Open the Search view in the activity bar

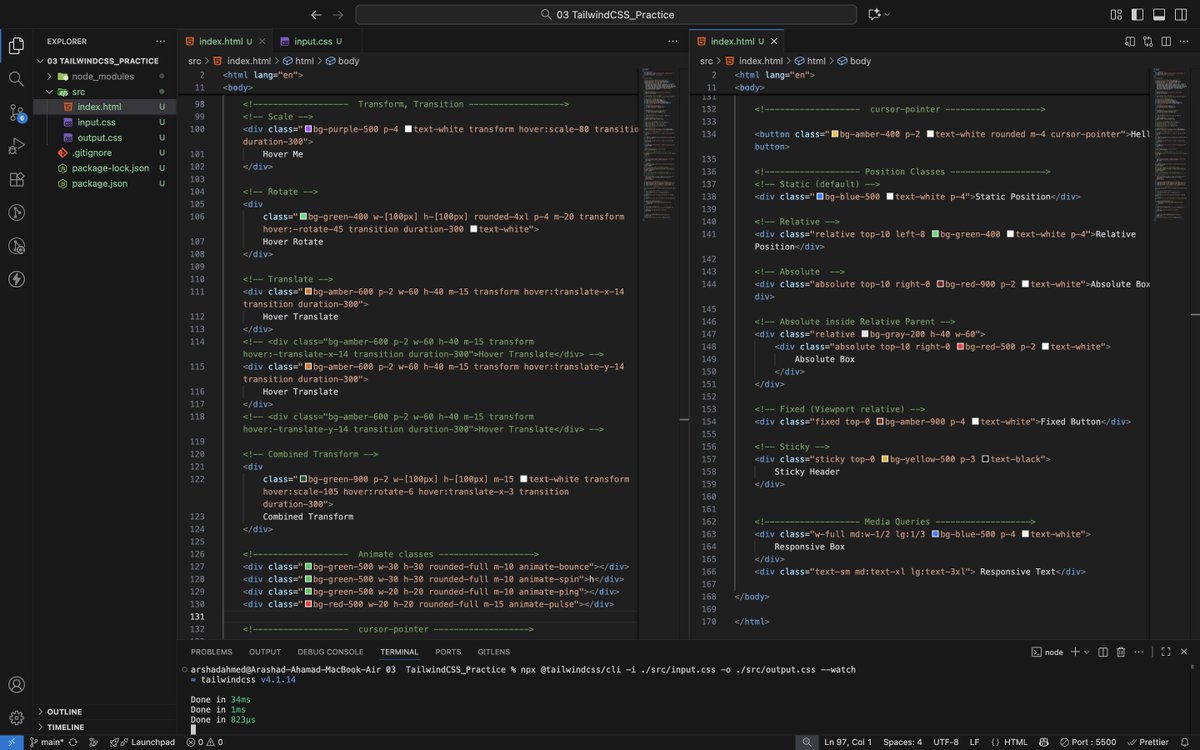16,78
